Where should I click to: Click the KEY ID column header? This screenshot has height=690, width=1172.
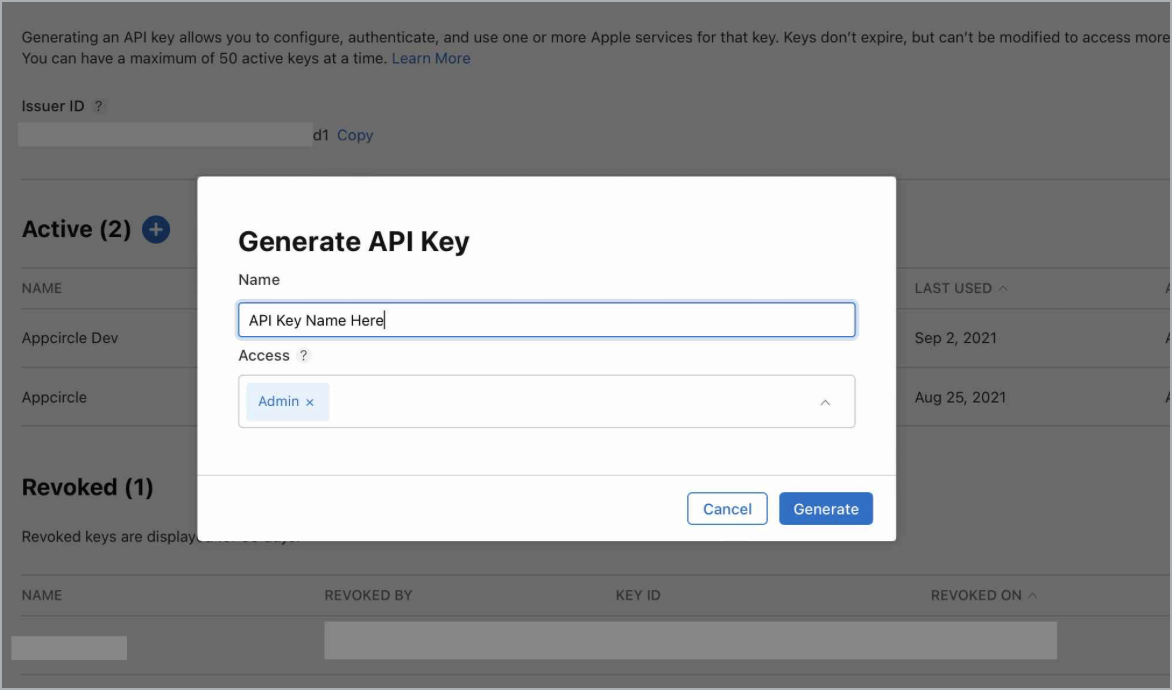tap(638, 595)
